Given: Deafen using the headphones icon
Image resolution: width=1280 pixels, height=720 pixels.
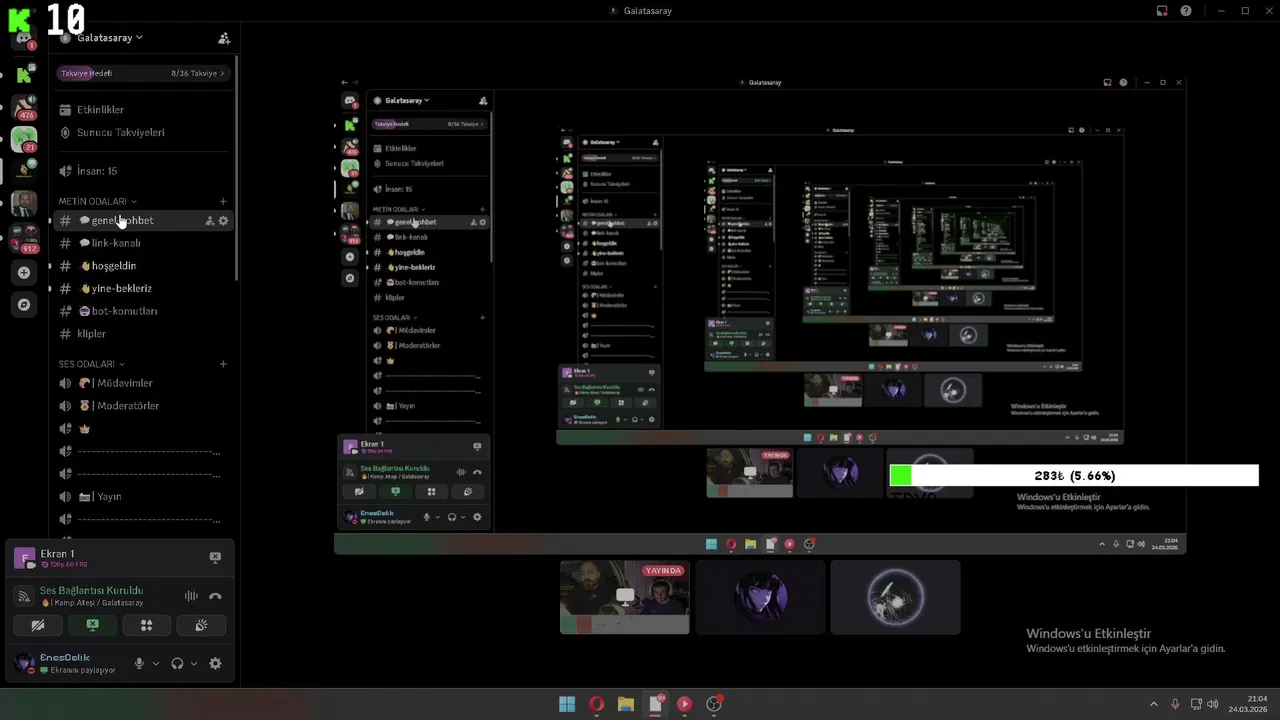Looking at the screenshot, I should tap(177, 663).
